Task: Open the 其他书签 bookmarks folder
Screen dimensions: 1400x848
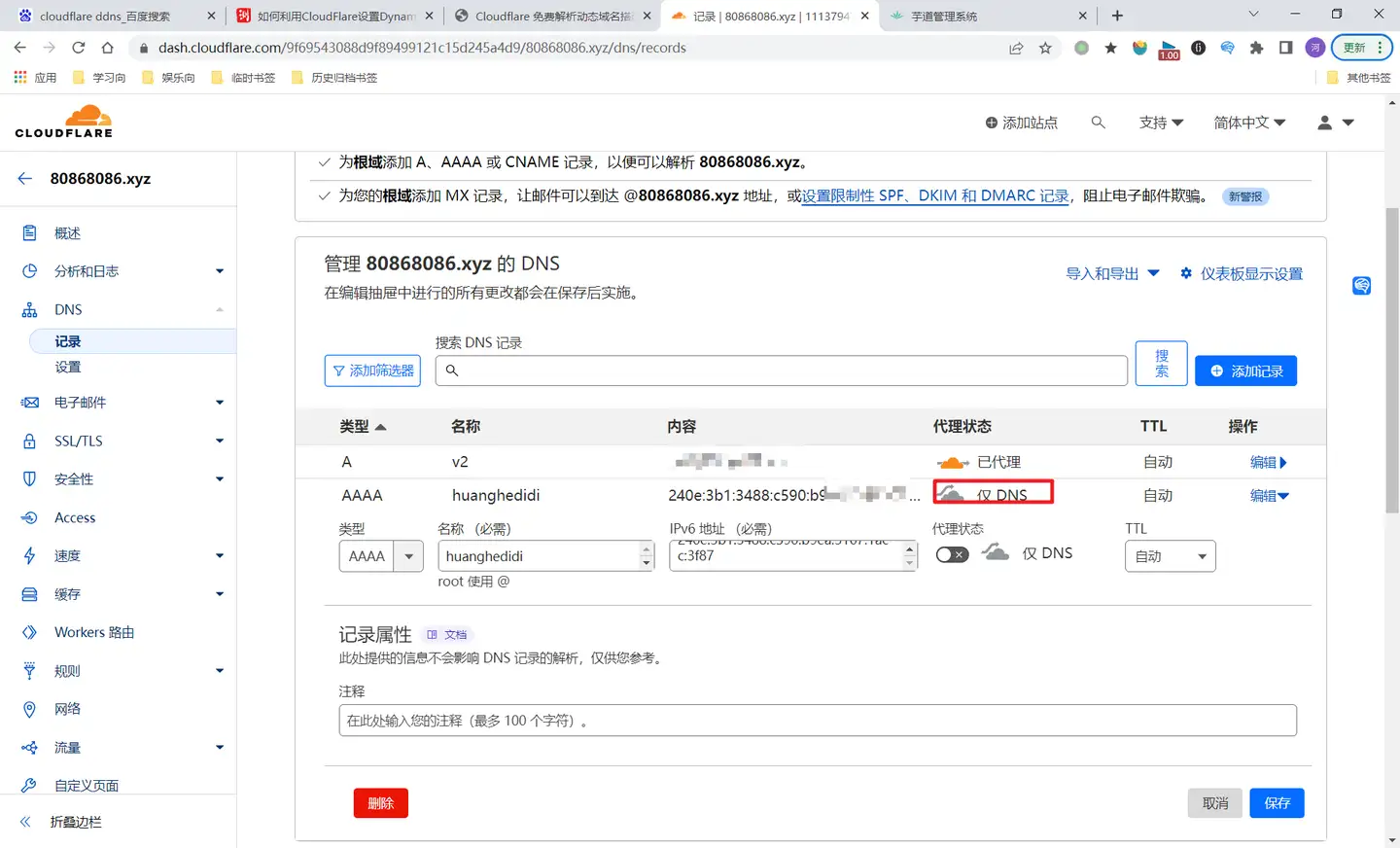Action: click(x=1358, y=78)
